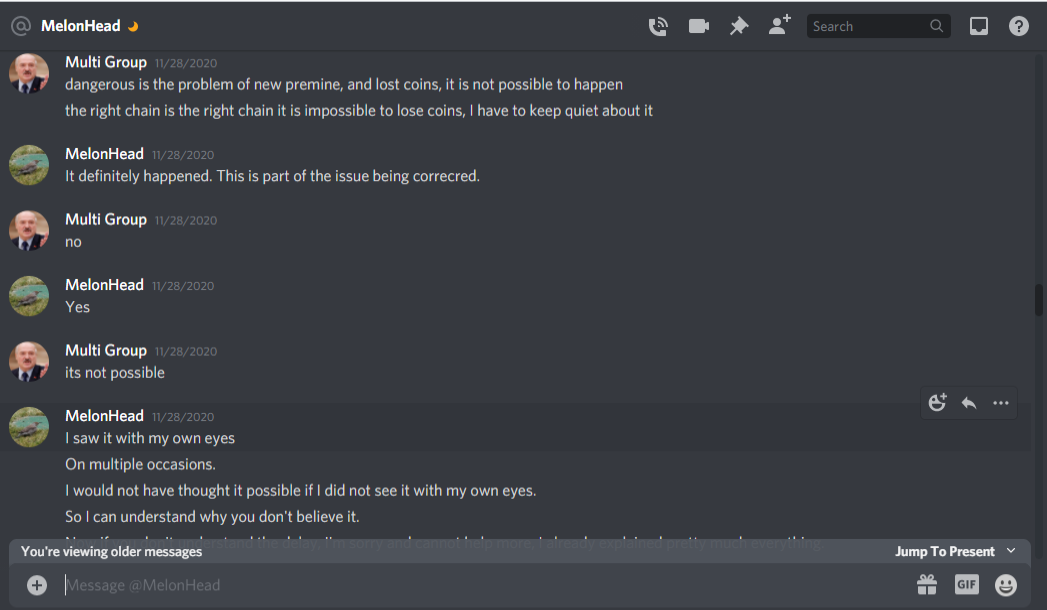Start a voice call with MelonHead

658,26
